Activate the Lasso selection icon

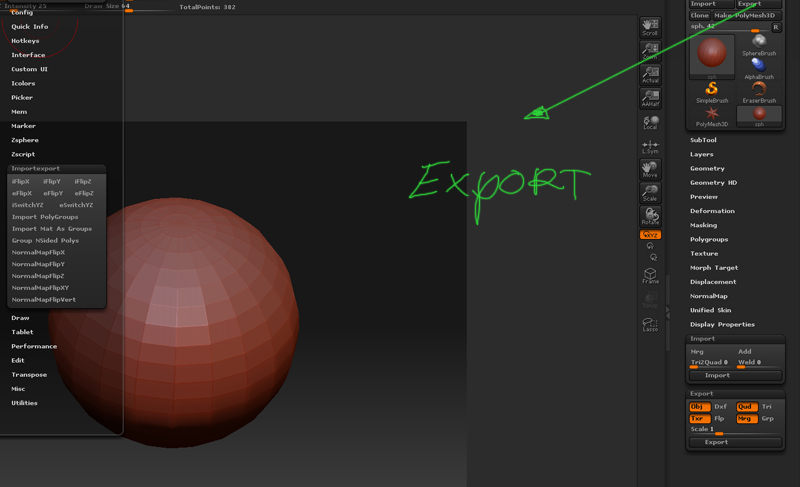650,324
